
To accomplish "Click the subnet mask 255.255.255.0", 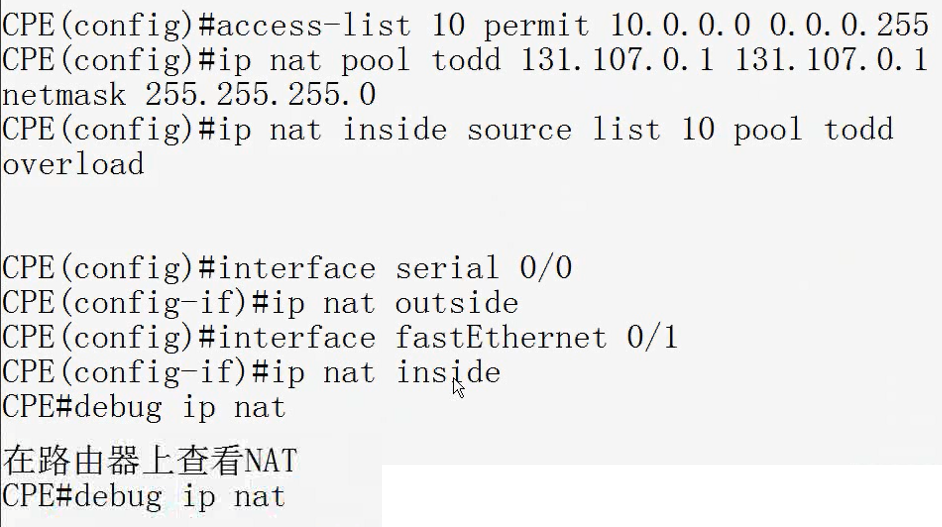I will [261, 95].
